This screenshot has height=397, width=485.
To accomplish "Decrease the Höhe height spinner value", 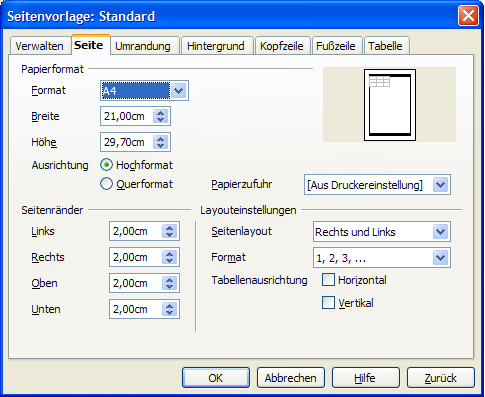I will (161, 146).
